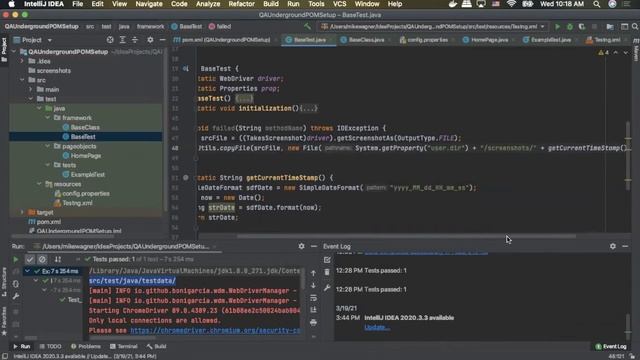This screenshot has width=640, height=360.
Task: Mark all Event Log notifications read
Action: coord(327,260)
